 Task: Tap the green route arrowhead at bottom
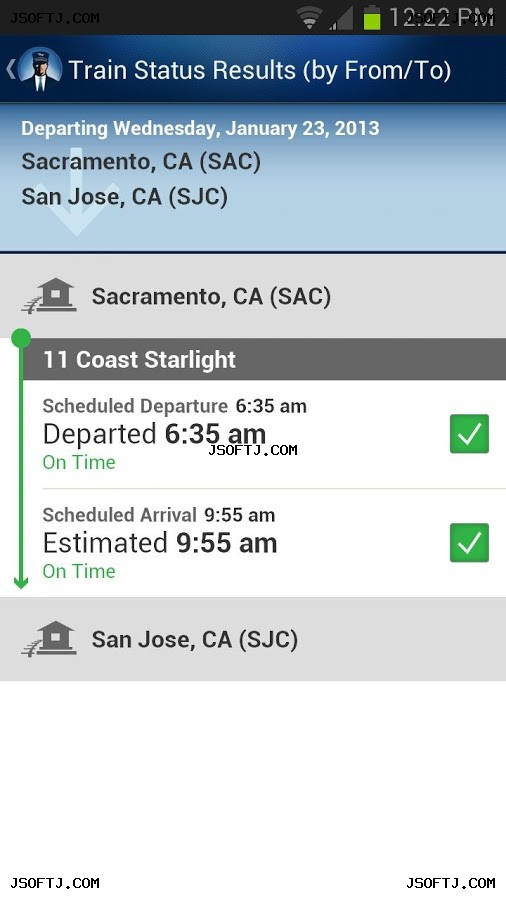21,583
